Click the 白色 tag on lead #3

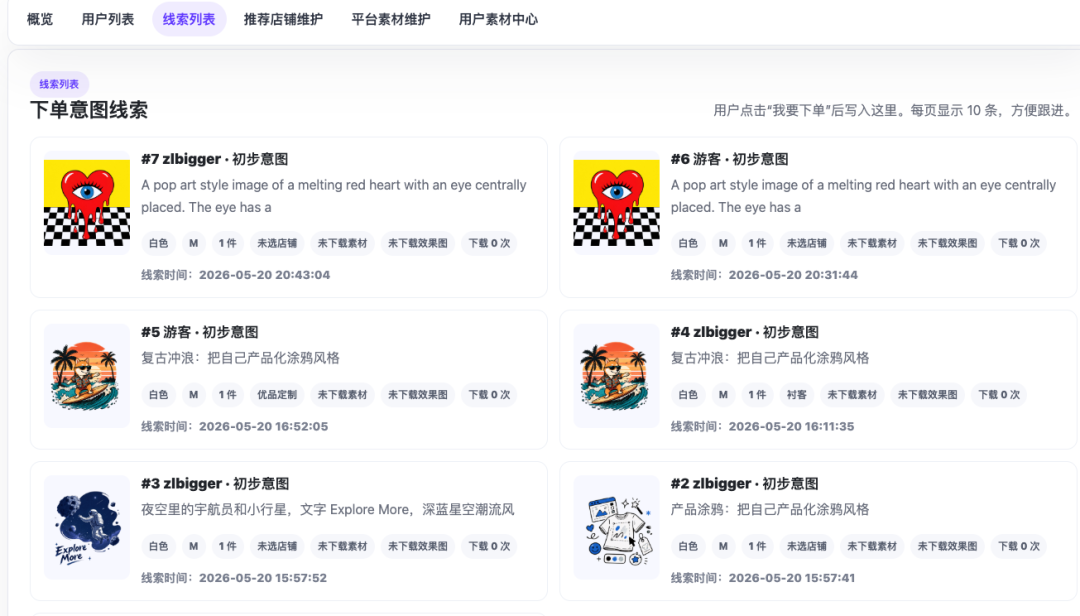click(x=158, y=546)
